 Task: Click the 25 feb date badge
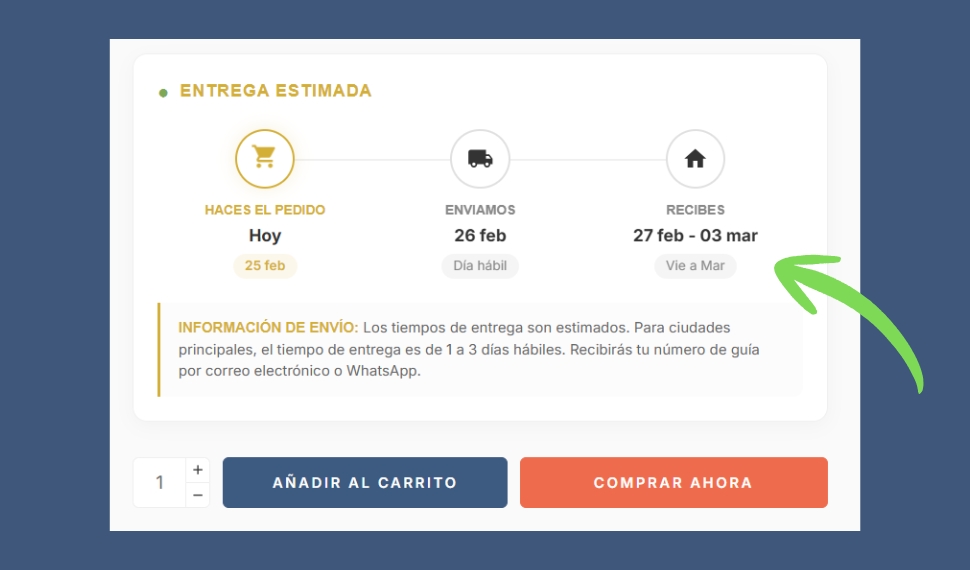pyautogui.click(x=265, y=266)
